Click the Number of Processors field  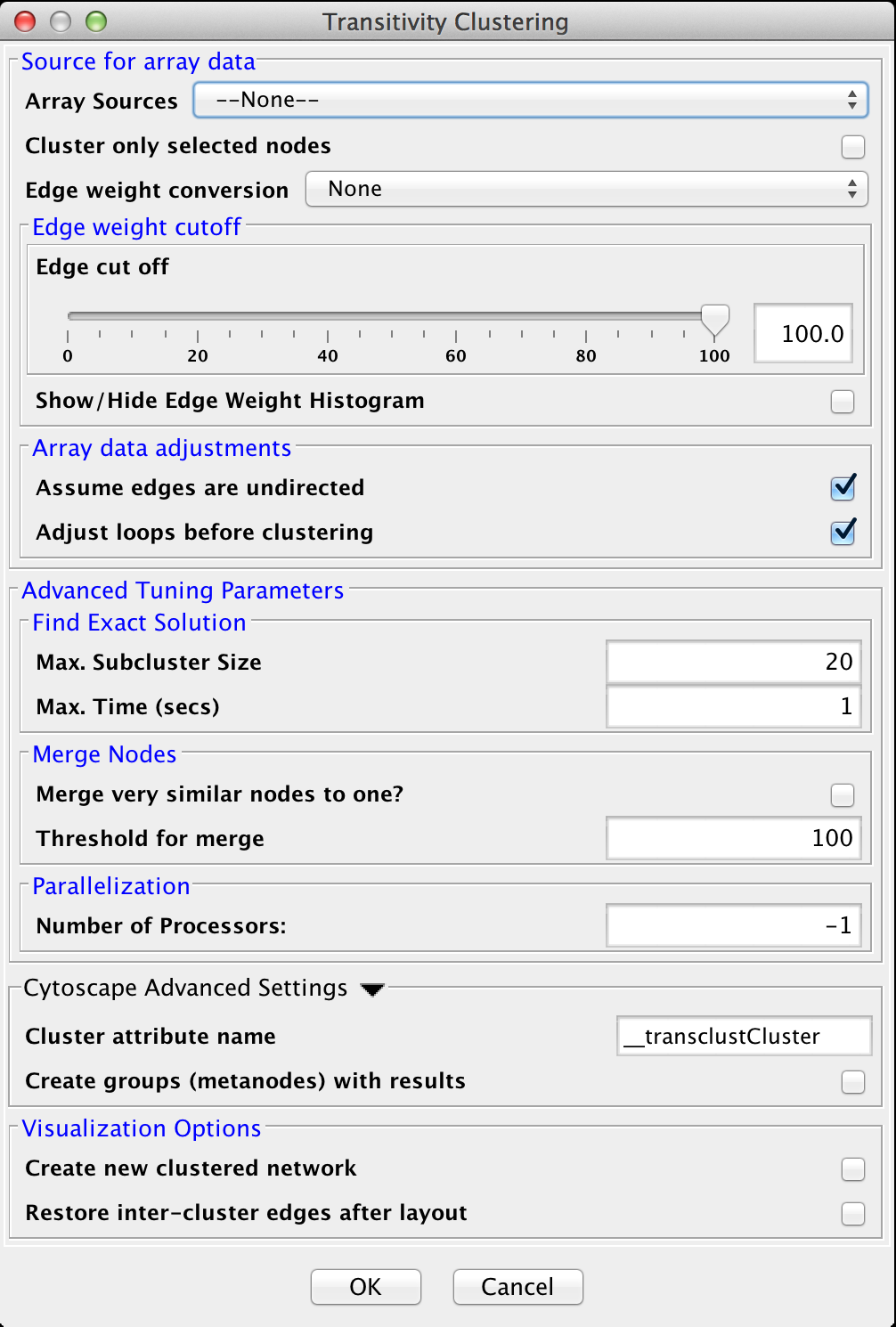point(733,925)
